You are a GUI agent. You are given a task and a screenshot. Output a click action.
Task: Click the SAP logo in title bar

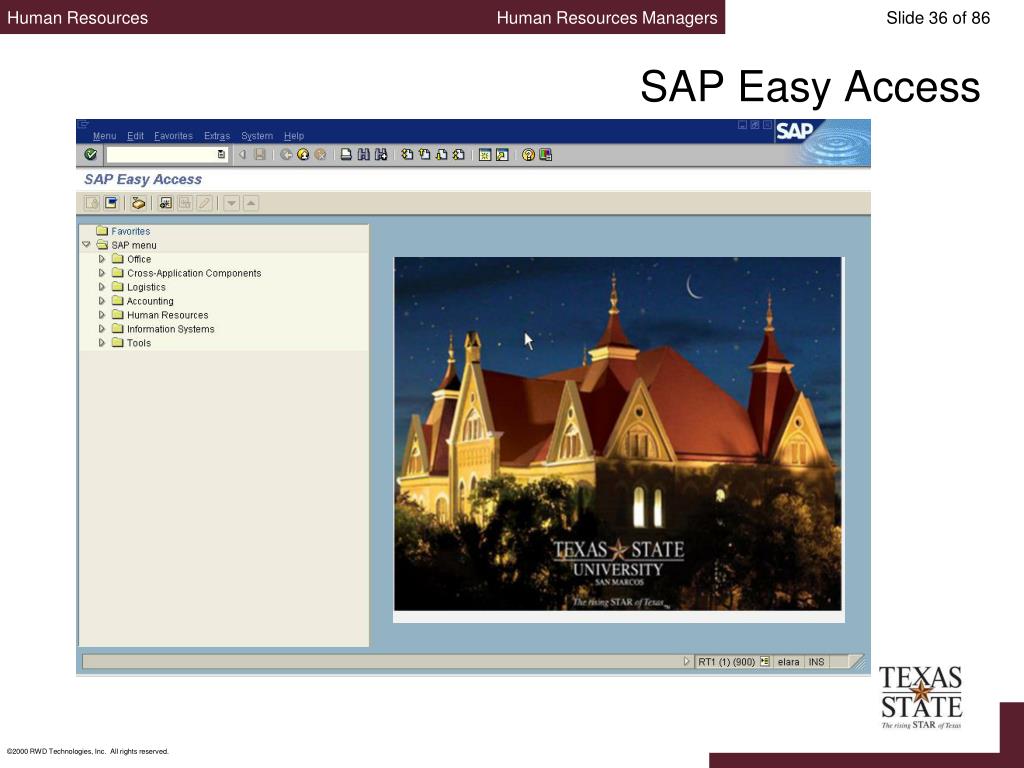click(794, 131)
